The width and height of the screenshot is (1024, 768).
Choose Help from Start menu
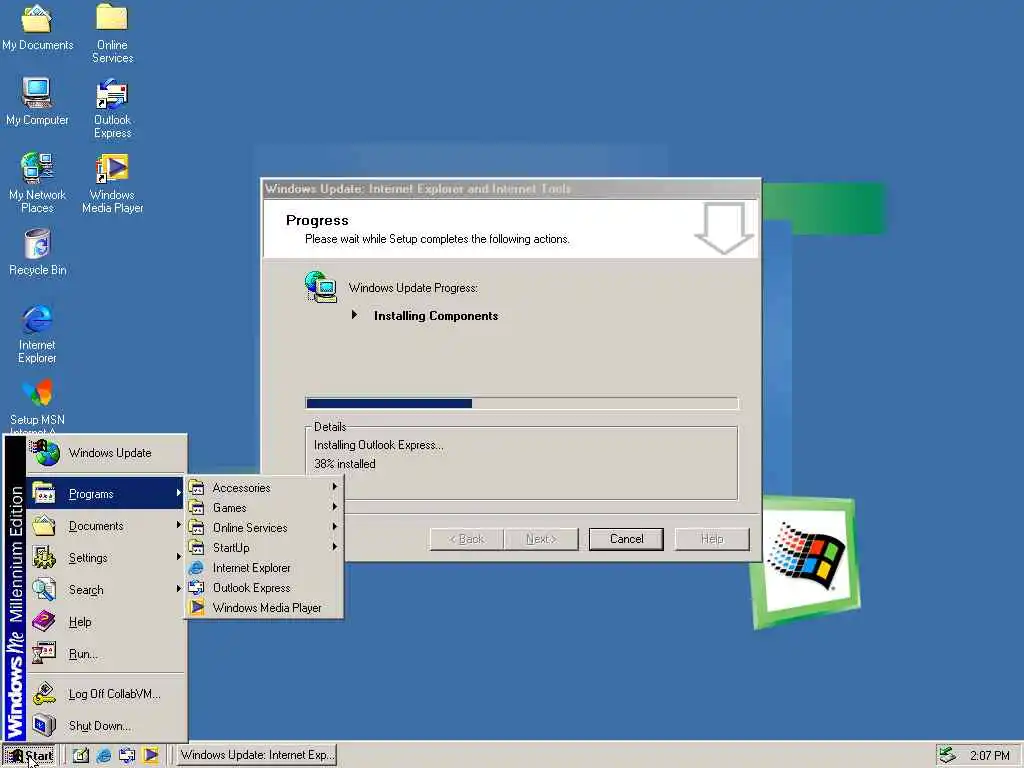tap(106, 622)
